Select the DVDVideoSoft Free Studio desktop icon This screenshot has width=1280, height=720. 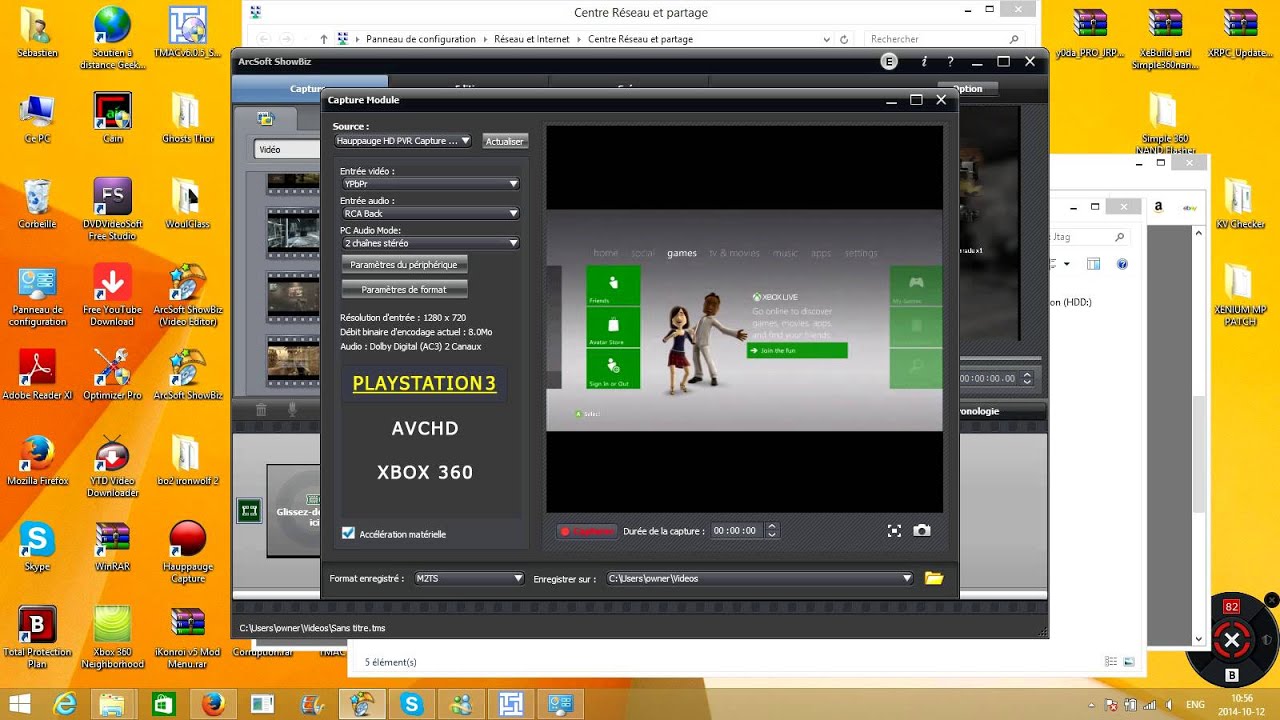pyautogui.click(x=112, y=209)
